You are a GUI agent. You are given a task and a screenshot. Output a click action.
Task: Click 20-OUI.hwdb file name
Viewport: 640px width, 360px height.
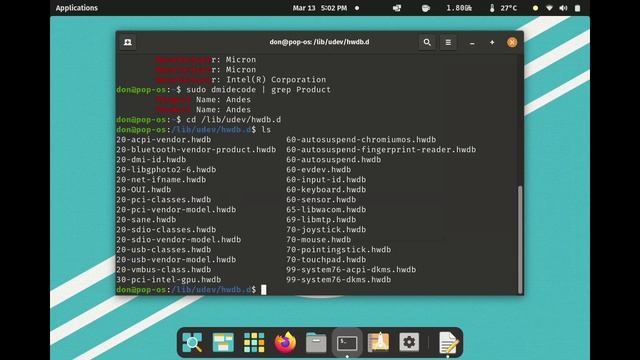click(x=144, y=189)
